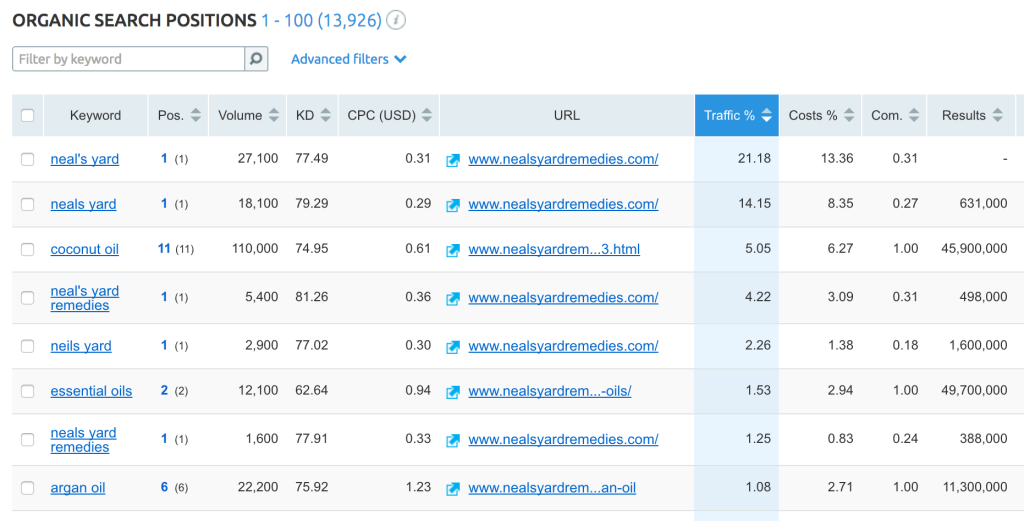
Task: Check the box for neils yard row
Action: coord(27,346)
